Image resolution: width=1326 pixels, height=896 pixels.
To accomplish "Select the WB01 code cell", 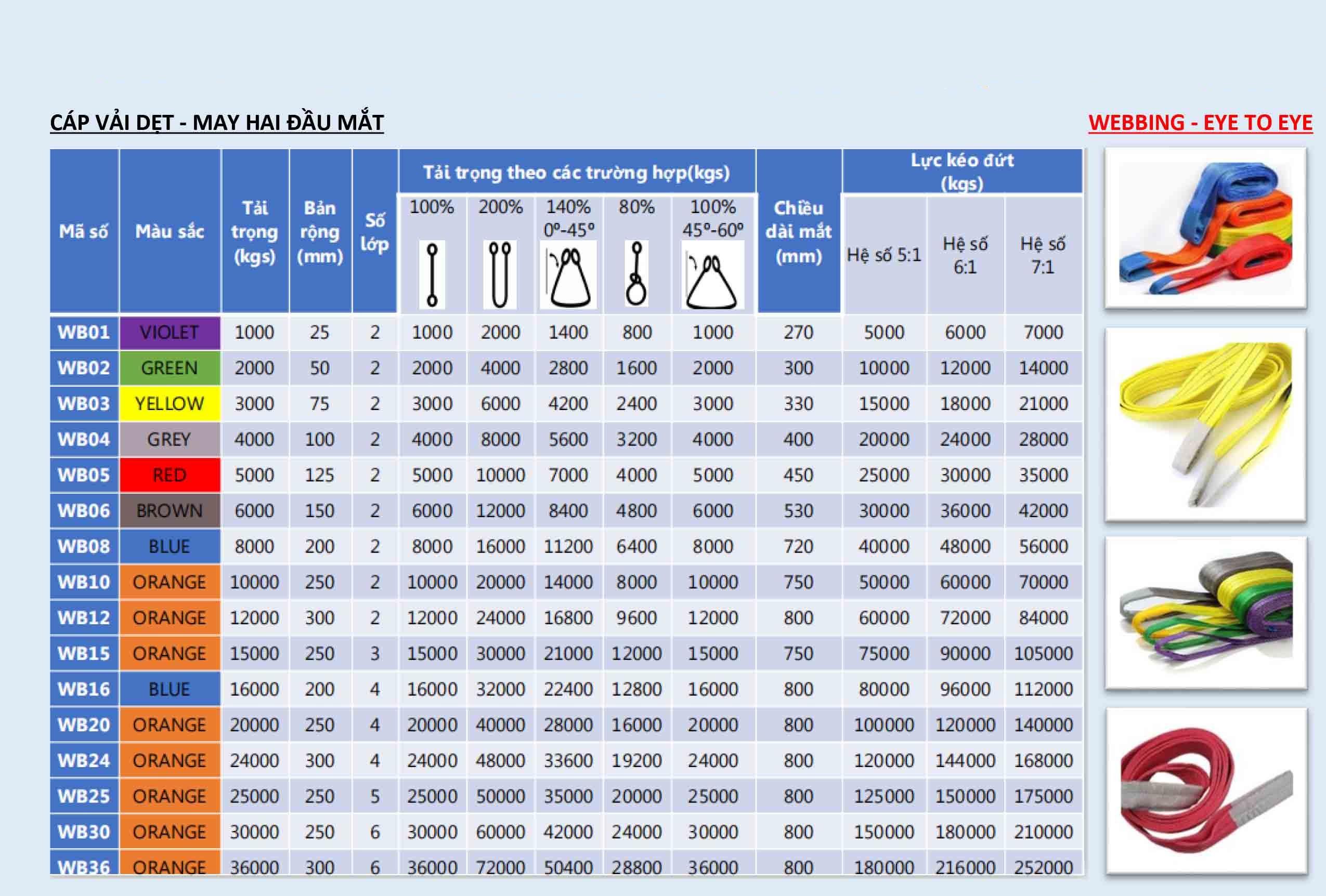I will click(84, 333).
